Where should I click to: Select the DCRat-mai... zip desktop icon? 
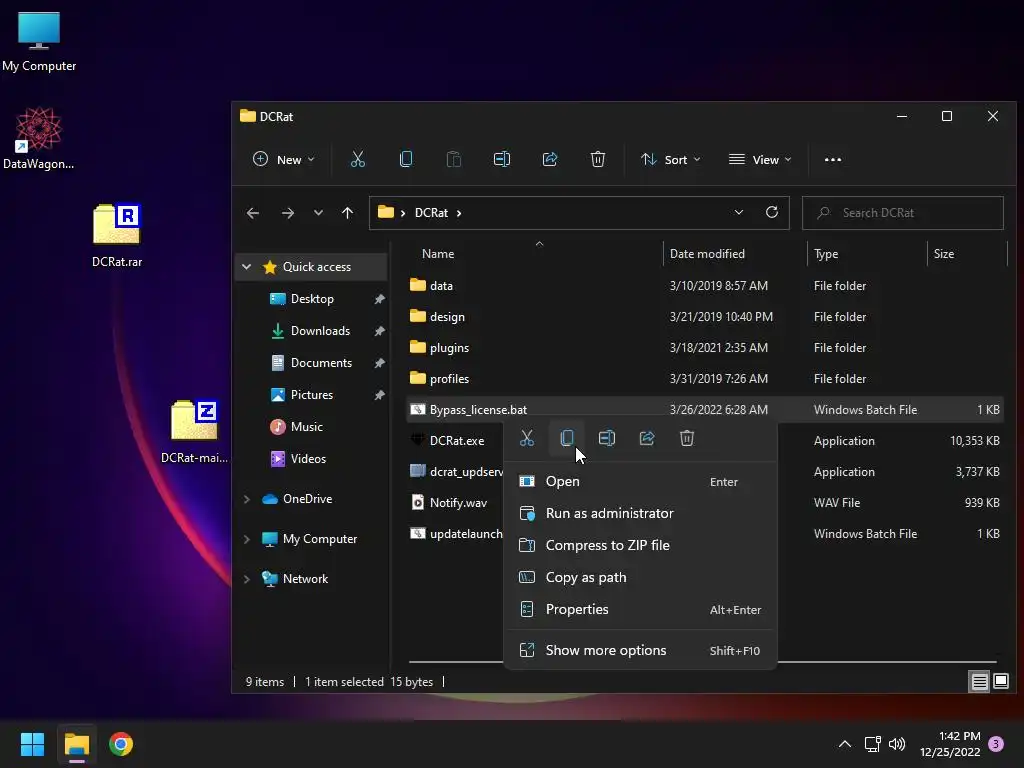(194, 432)
